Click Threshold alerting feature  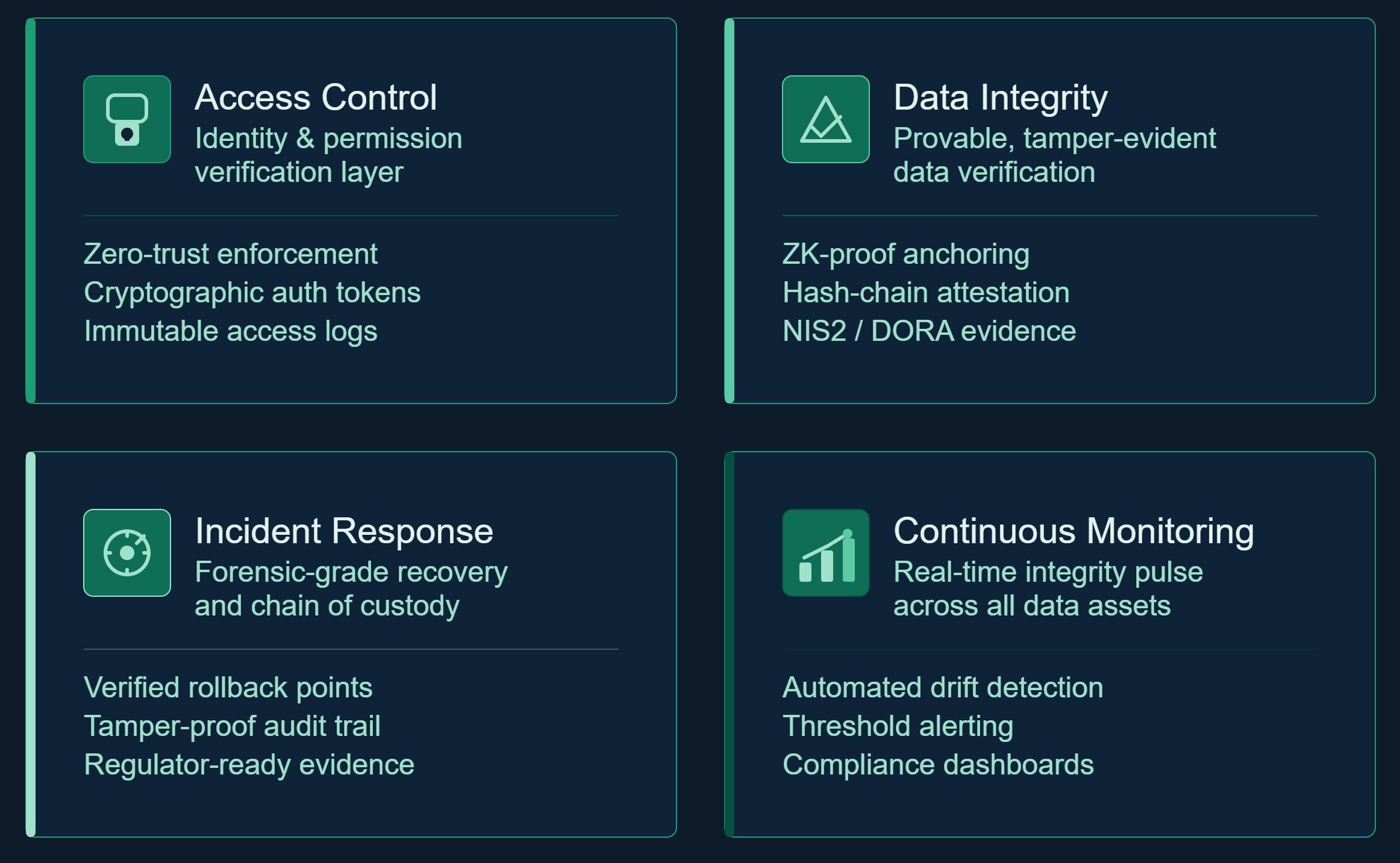click(898, 726)
